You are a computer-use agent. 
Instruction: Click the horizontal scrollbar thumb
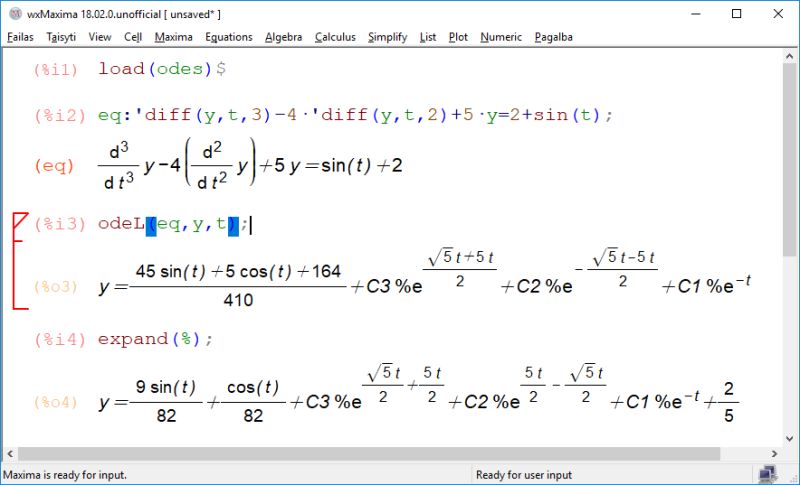369,453
